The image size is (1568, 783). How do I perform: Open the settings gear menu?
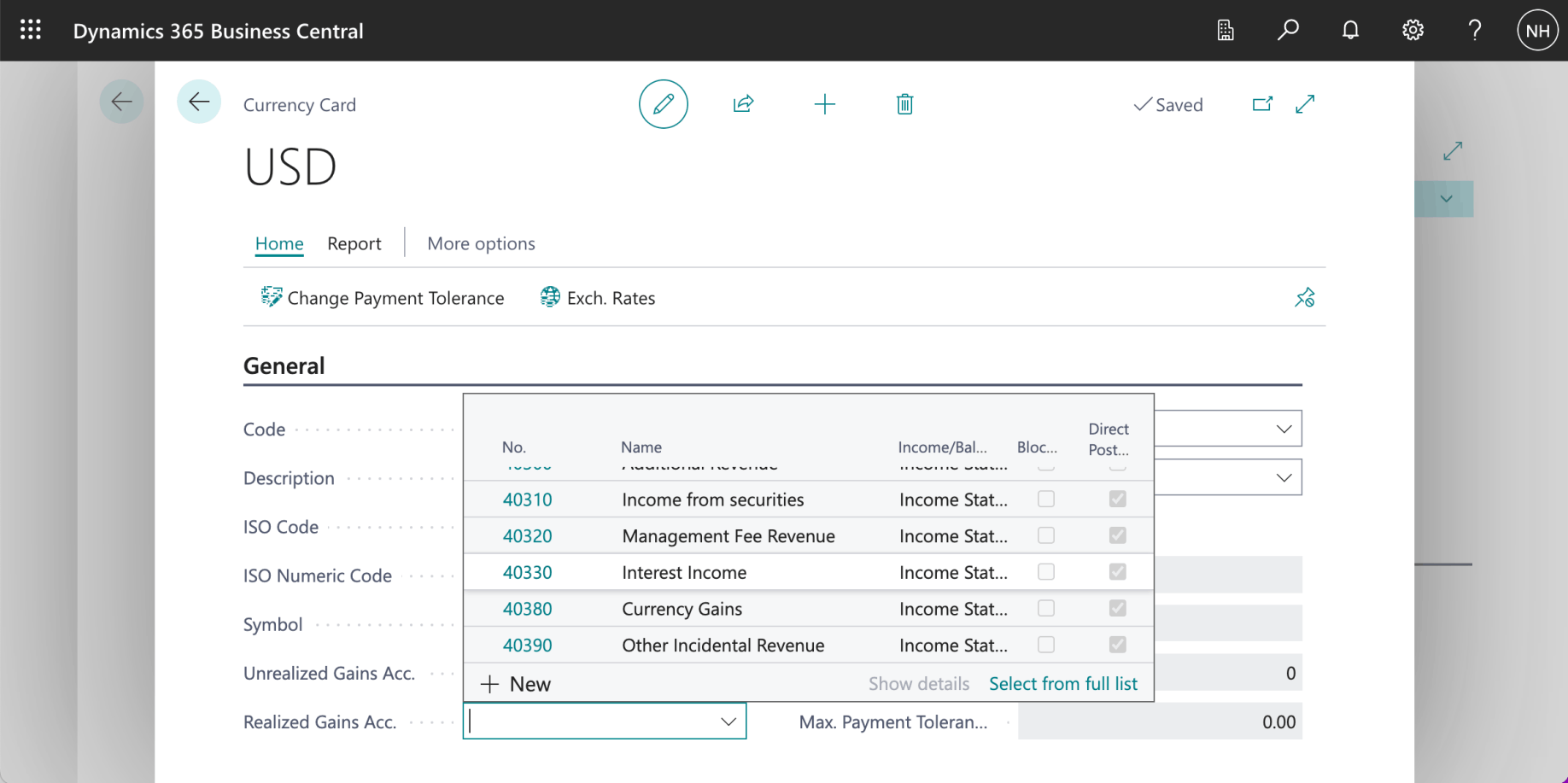(1413, 31)
